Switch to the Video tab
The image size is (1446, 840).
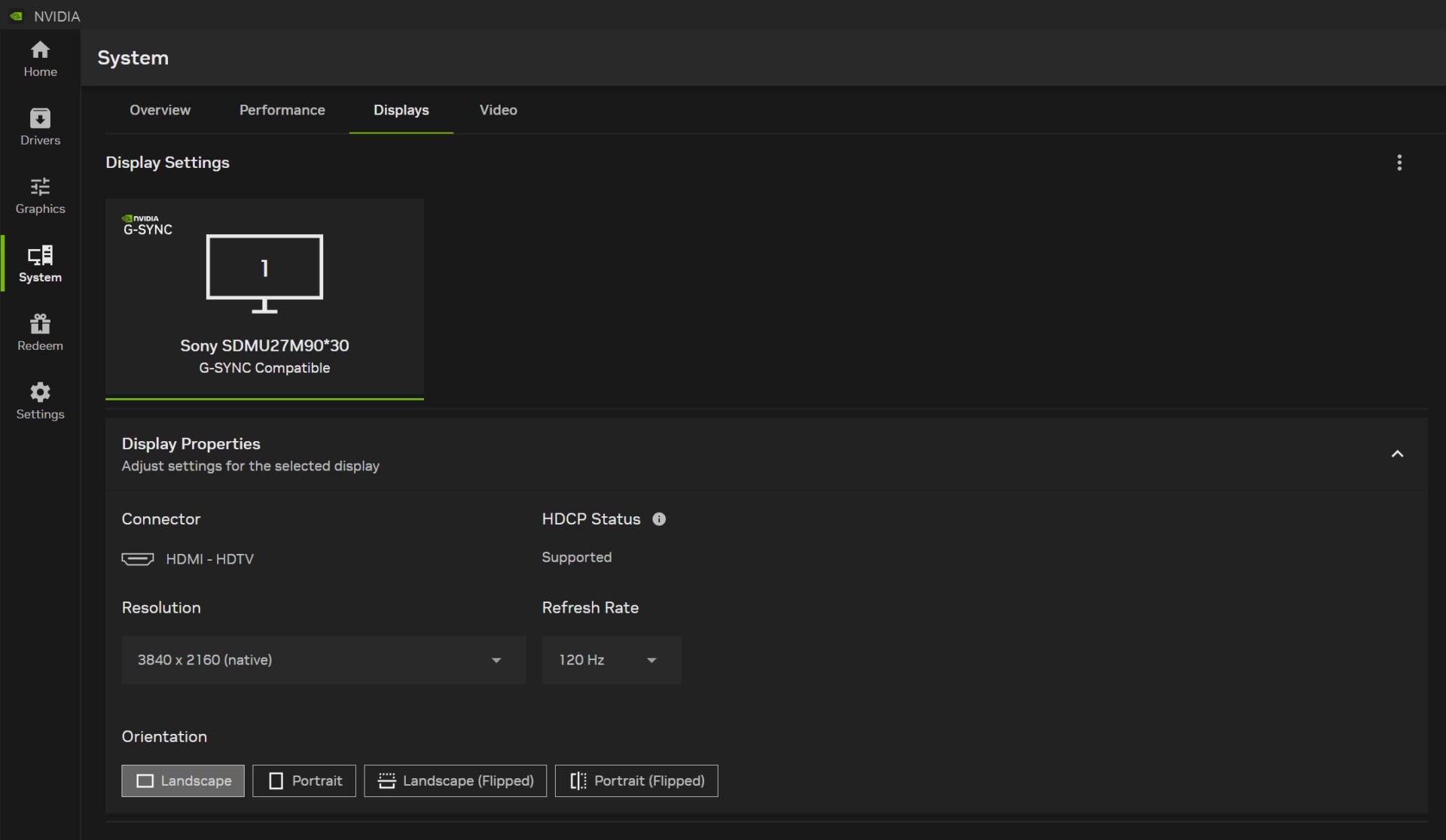[x=498, y=110]
